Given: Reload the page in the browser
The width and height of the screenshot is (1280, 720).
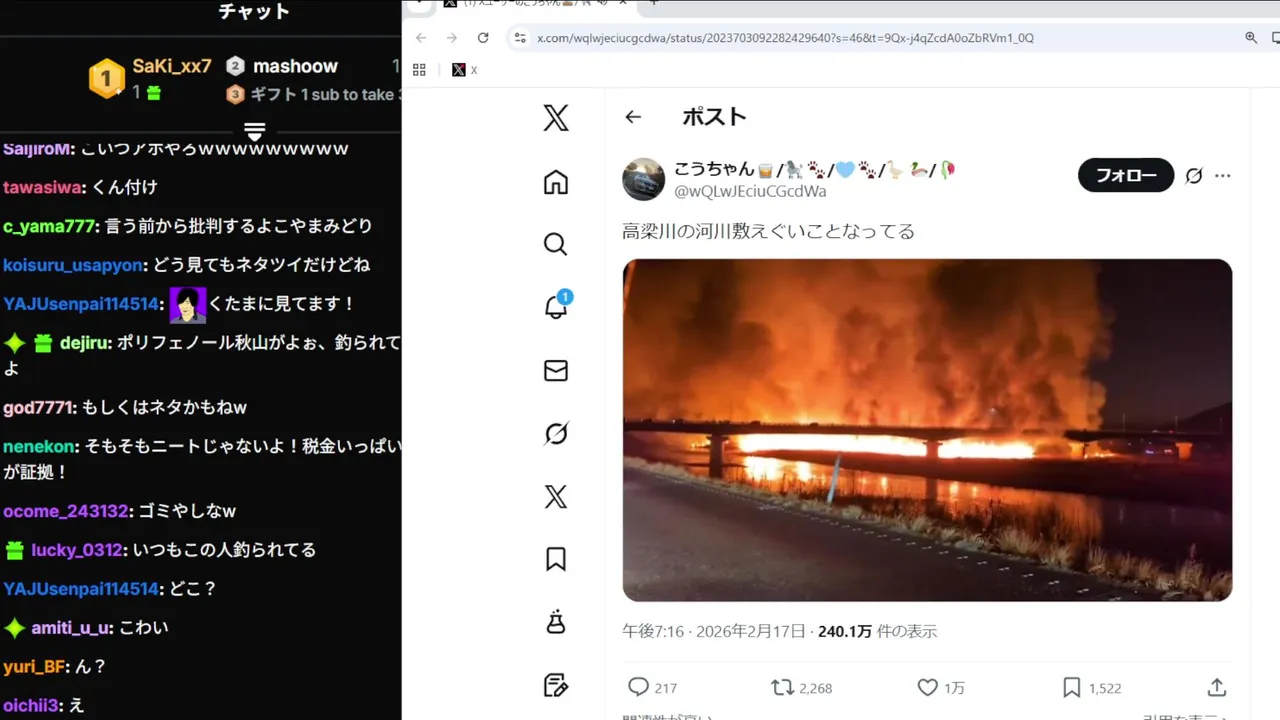Looking at the screenshot, I should 483,38.
